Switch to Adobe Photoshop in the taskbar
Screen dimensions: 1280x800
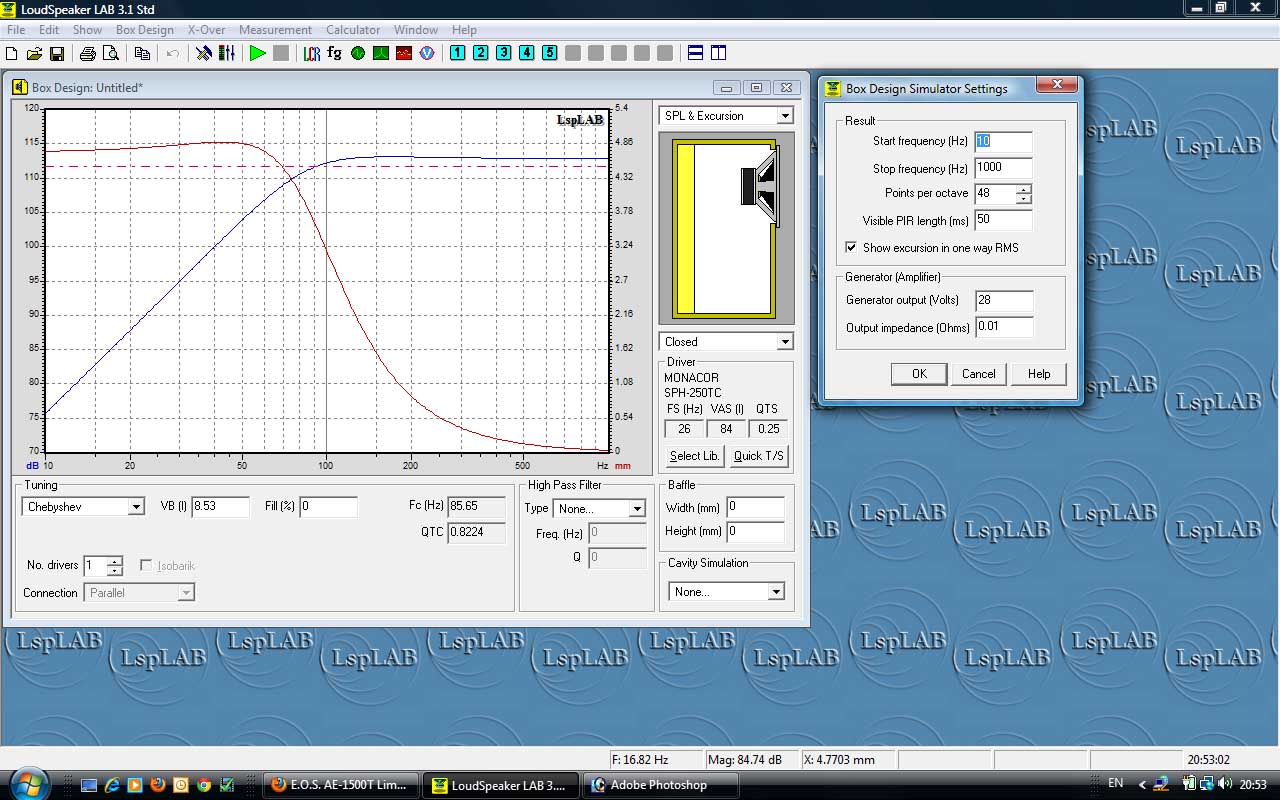(659, 785)
